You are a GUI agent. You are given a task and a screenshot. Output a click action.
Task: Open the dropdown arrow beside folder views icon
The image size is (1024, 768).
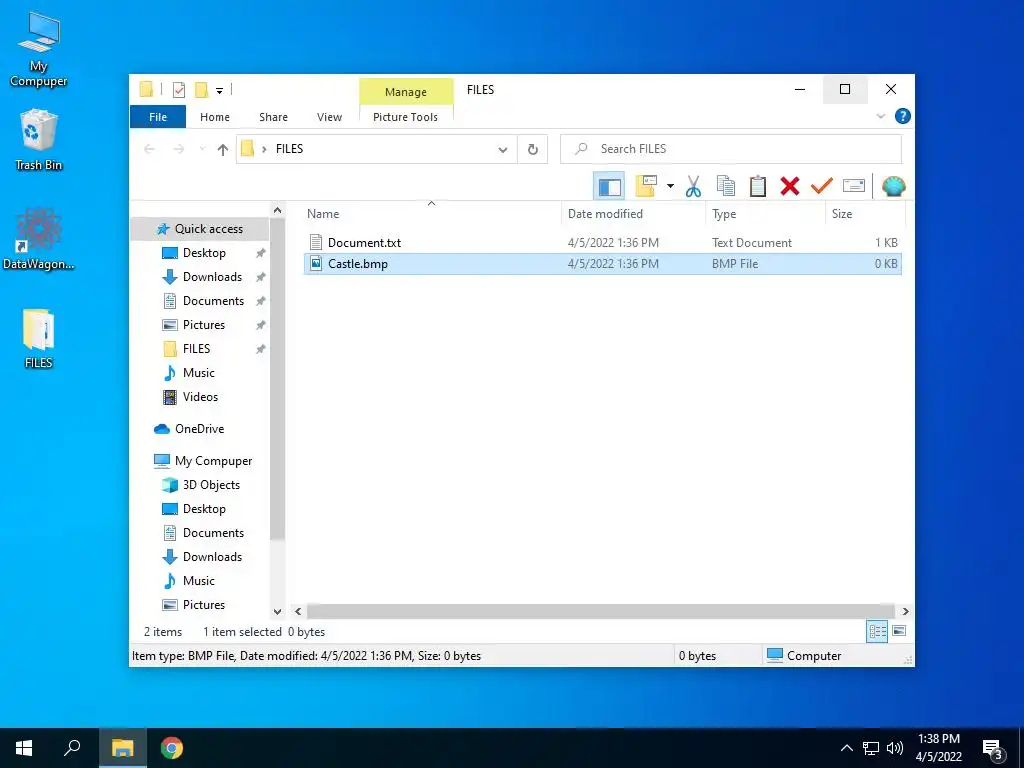[x=670, y=186]
